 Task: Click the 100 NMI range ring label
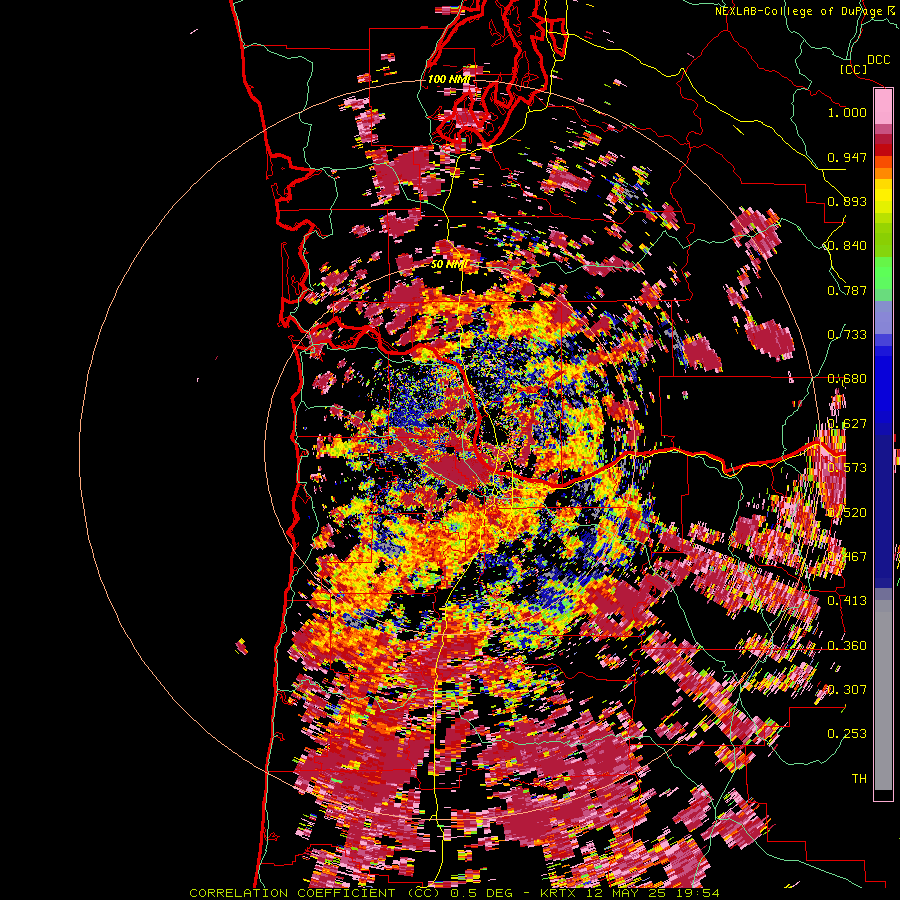(449, 79)
